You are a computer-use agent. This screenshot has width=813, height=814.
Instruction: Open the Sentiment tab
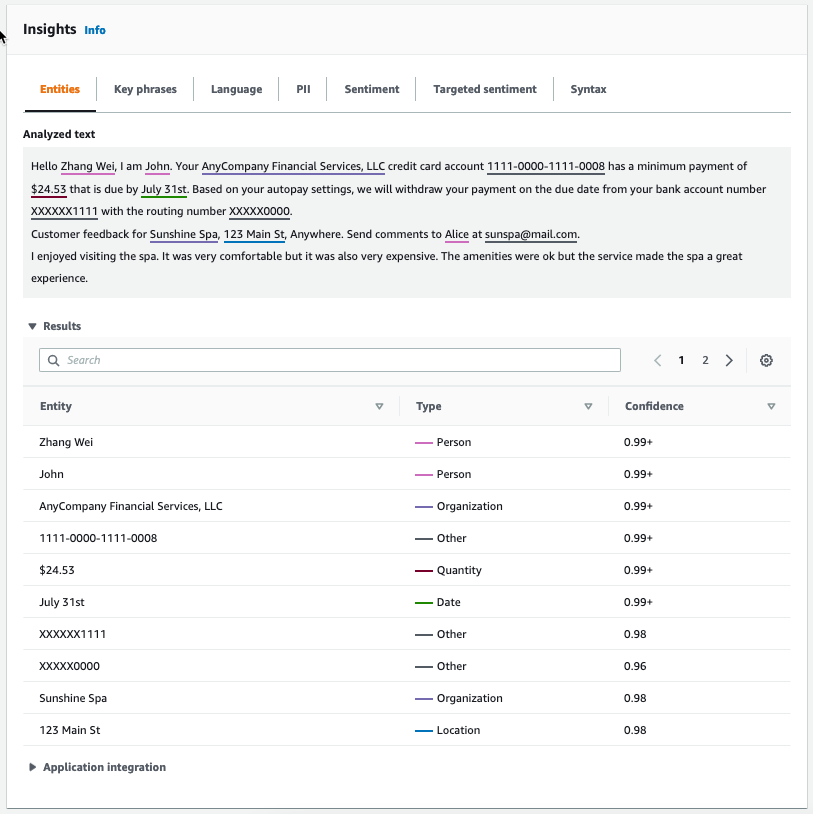(x=371, y=89)
